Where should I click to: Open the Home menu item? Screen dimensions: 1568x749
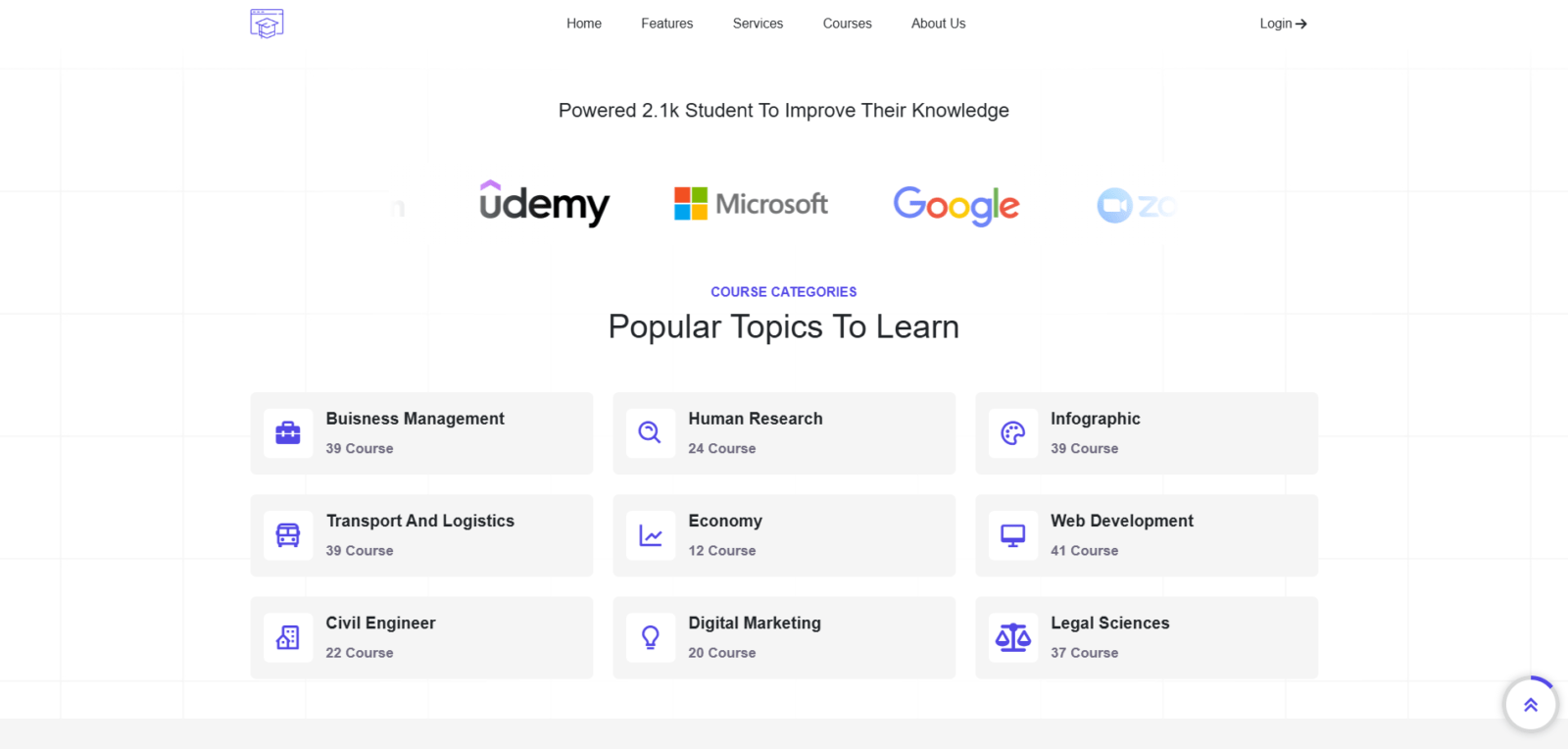[x=584, y=24]
